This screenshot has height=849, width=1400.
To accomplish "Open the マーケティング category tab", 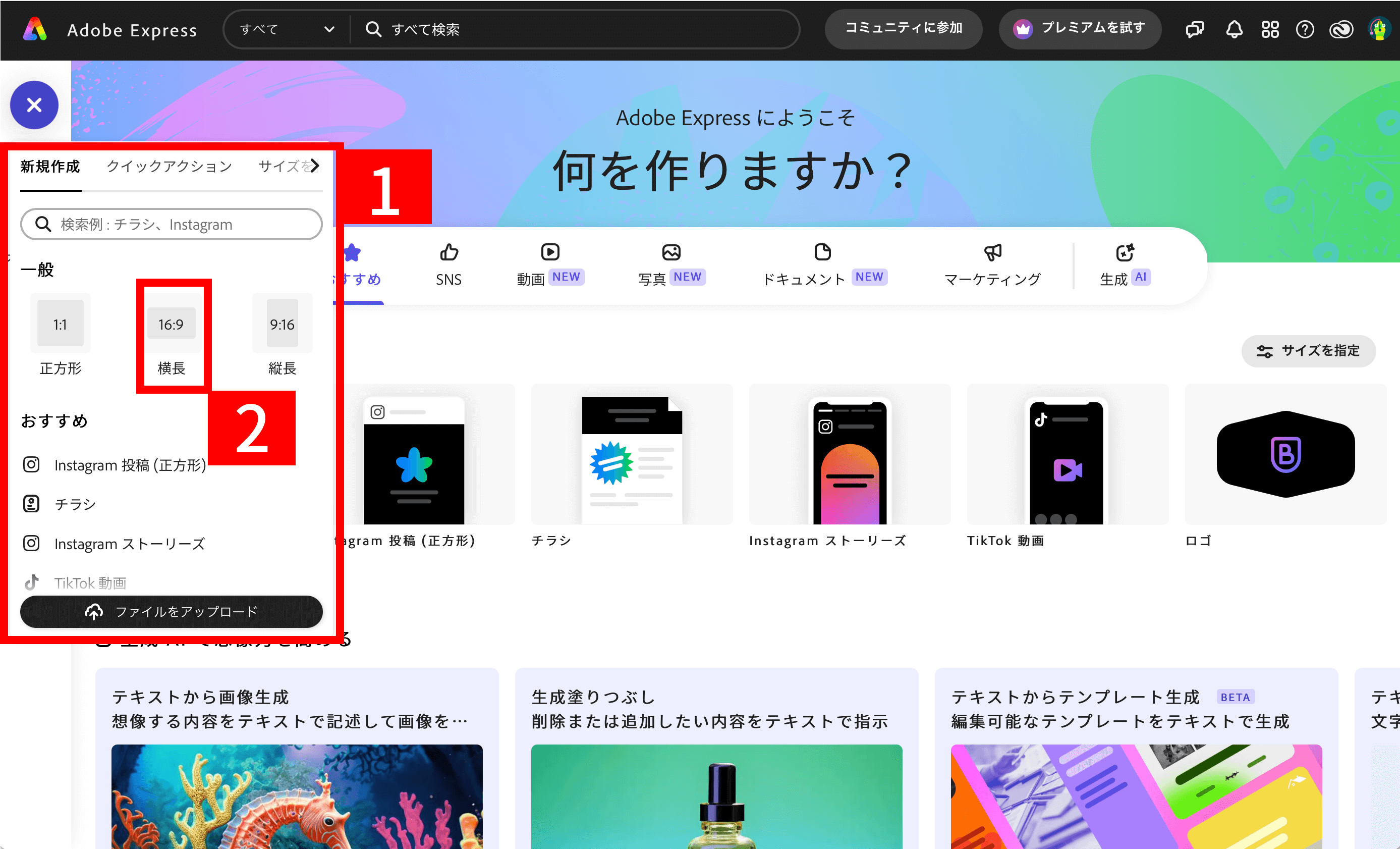I will coord(993,265).
